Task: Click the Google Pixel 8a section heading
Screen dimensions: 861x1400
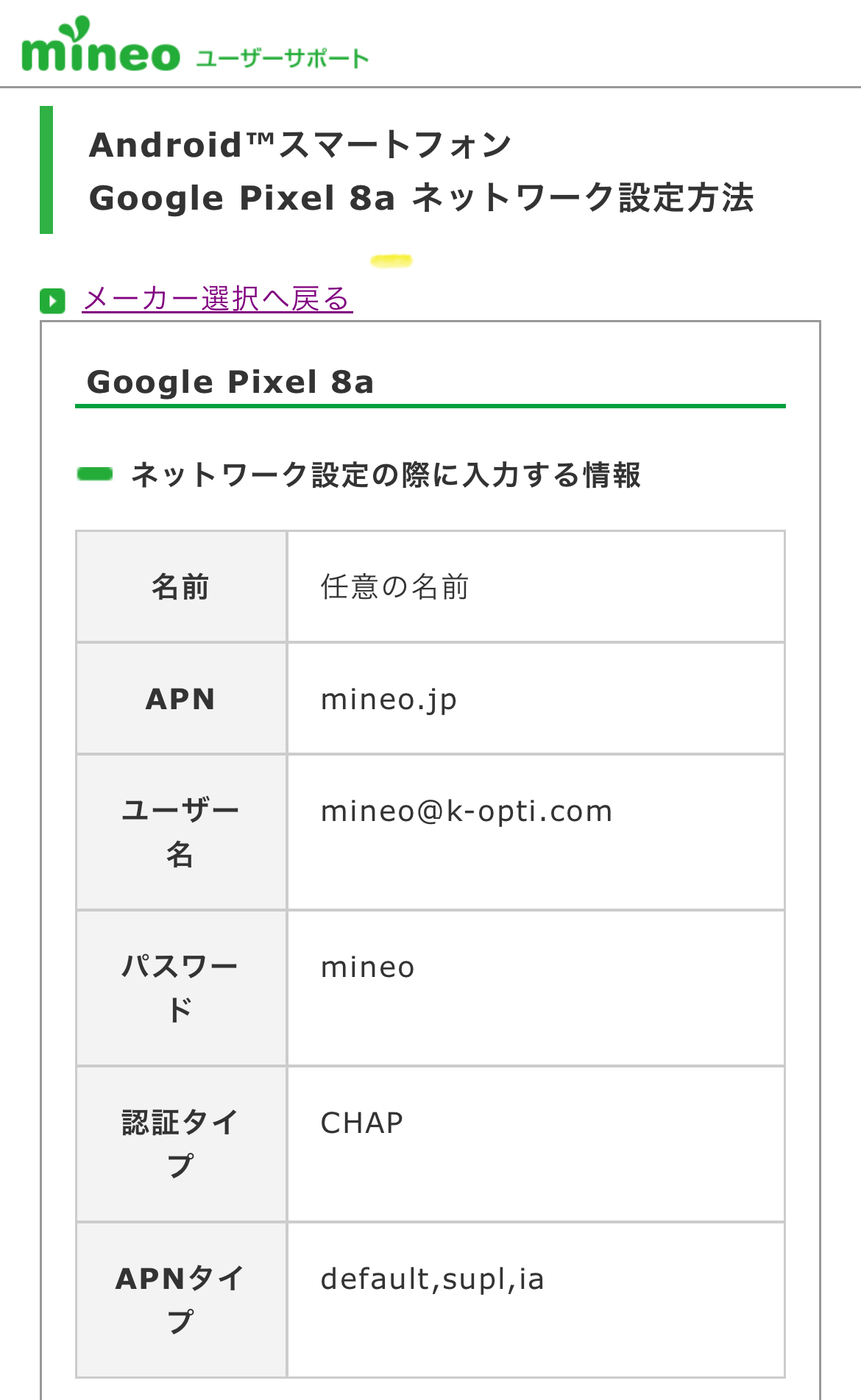Action: [230, 382]
